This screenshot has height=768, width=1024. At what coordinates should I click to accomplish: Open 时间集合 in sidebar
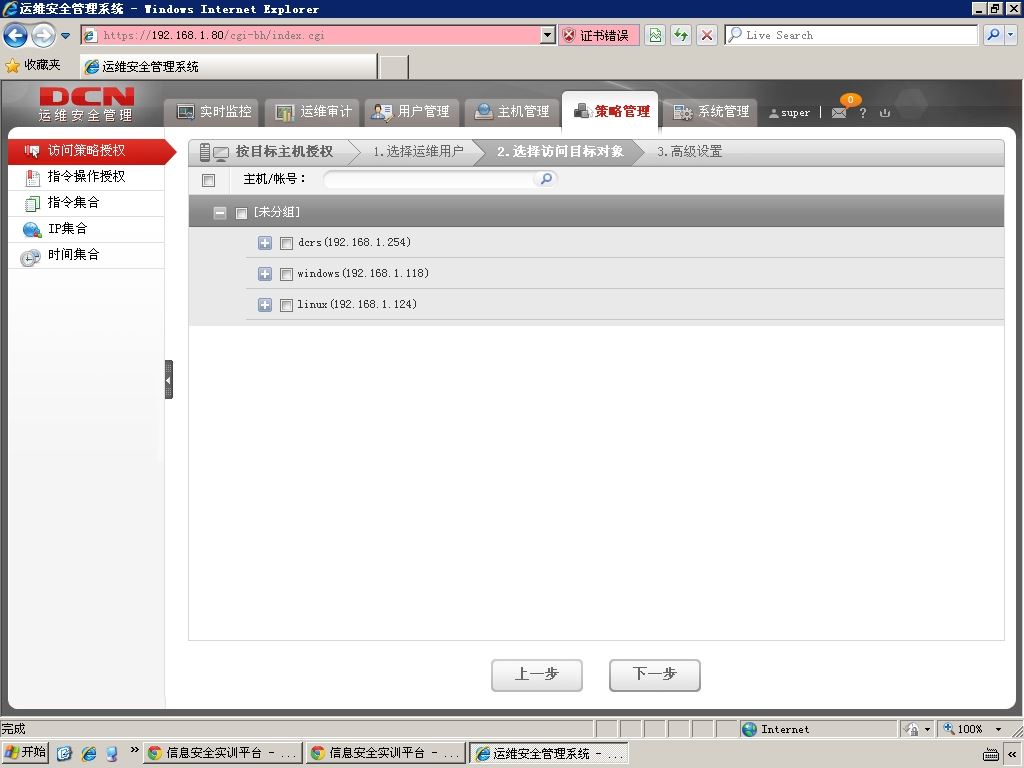pos(86,255)
